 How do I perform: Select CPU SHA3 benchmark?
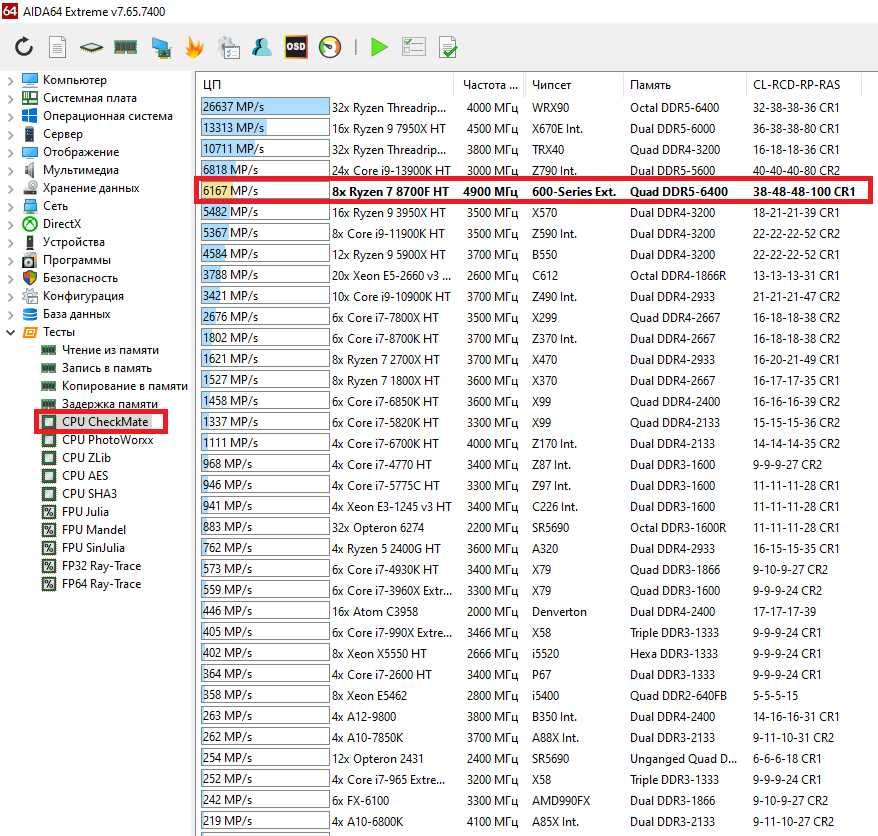click(90, 493)
